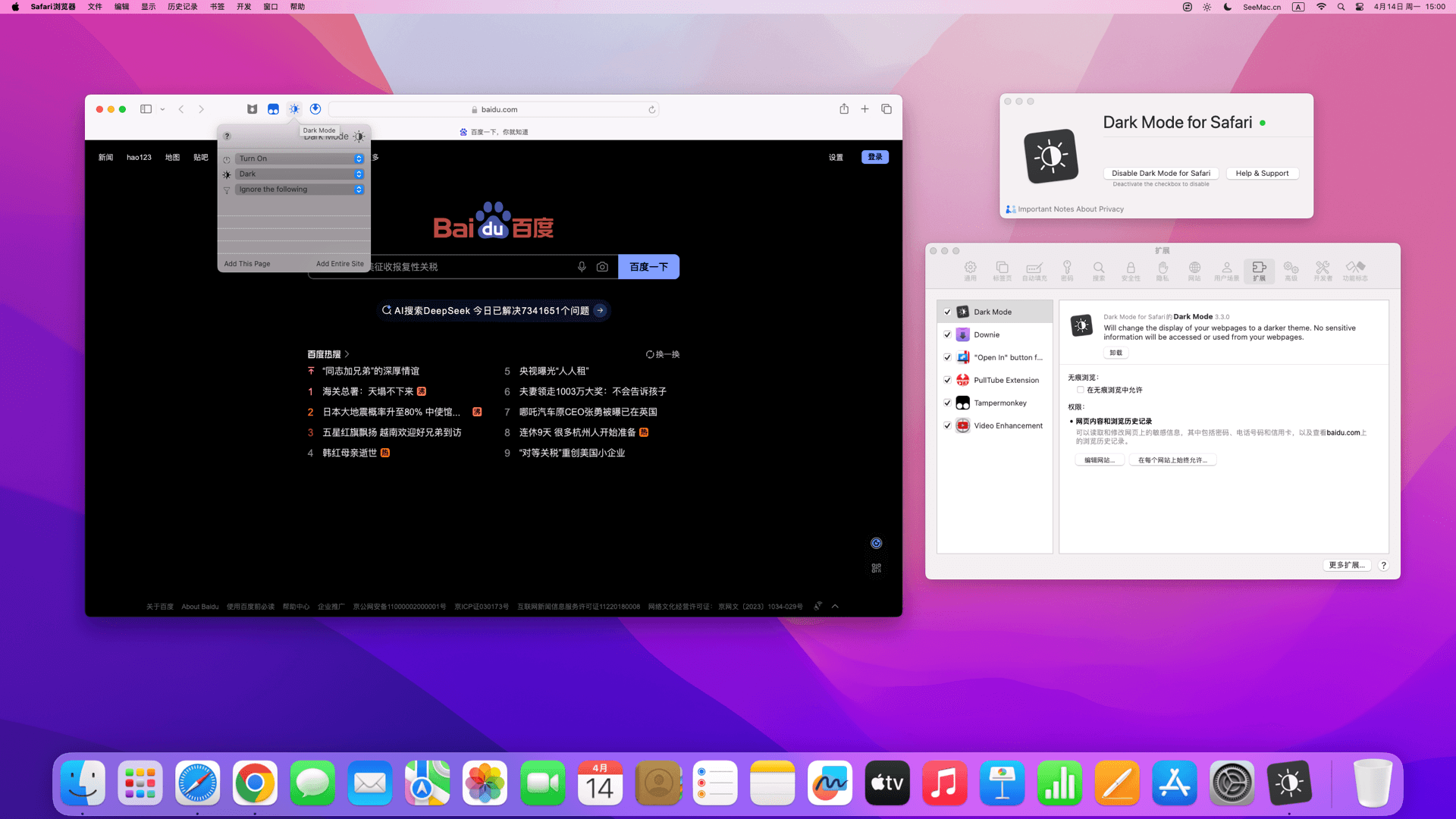Image resolution: width=1456 pixels, height=819 pixels.
Task: Open the 网站 Websites preferences icon
Action: tap(1194, 271)
